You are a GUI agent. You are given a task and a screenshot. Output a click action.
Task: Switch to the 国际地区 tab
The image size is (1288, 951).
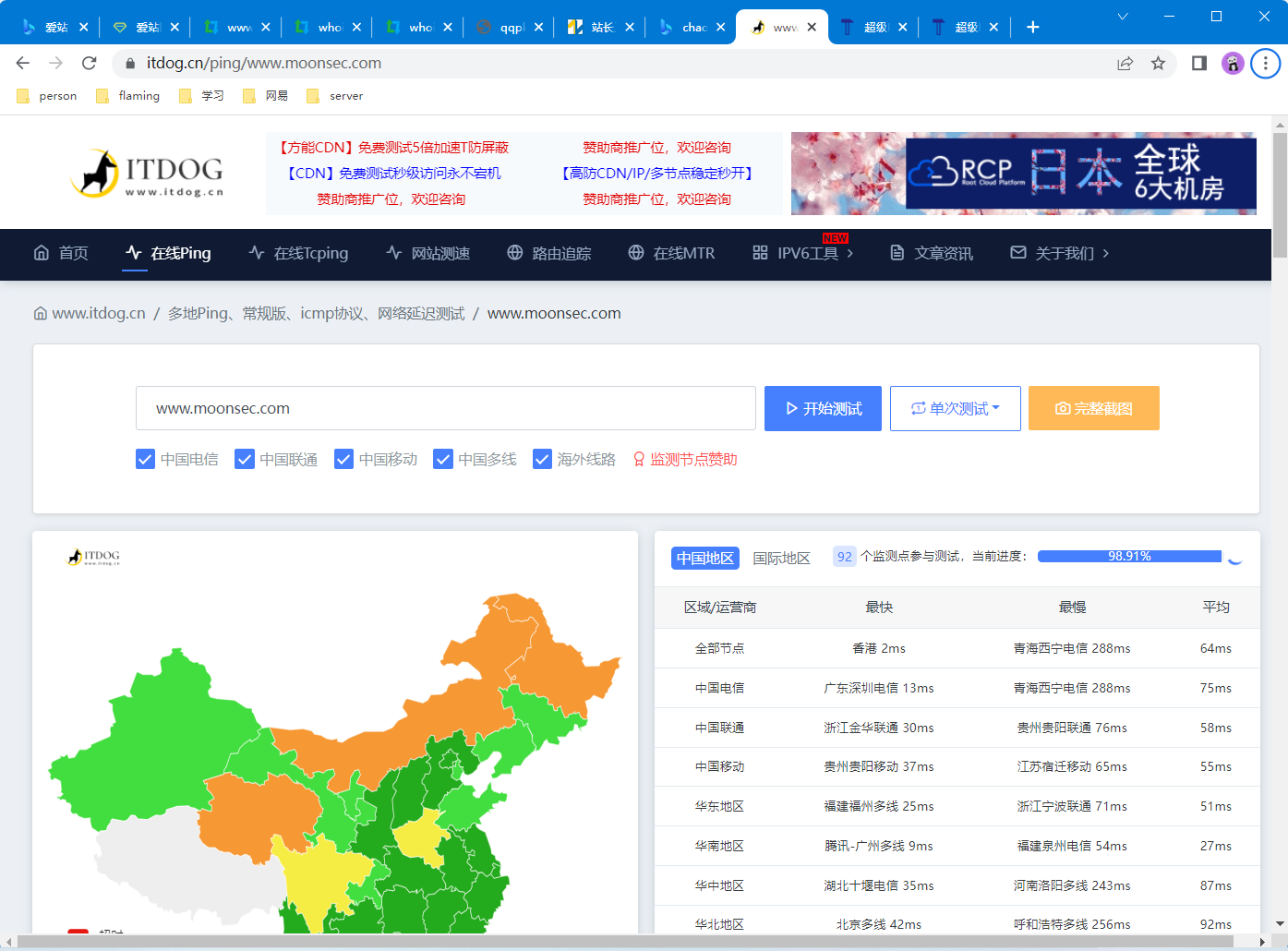pyautogui.click(x=781, y=558)
